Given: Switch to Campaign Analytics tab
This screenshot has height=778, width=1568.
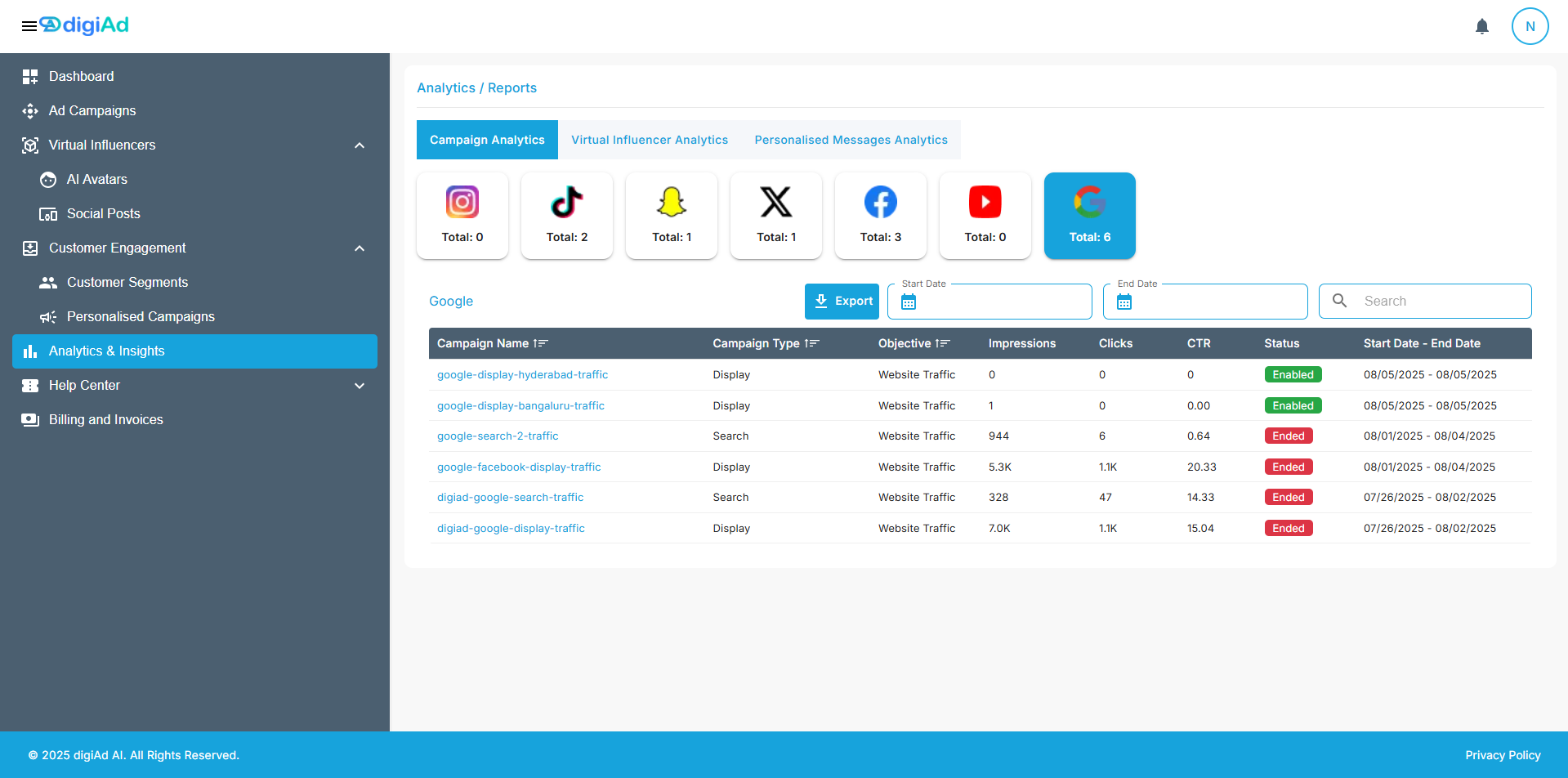Looking at the screenshot, I should pos(487,140).
